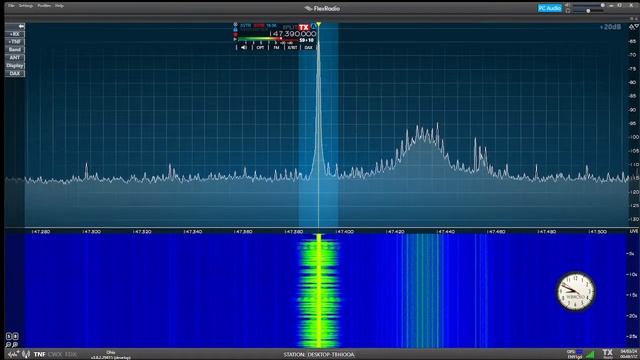
Task: Open the left-side DAX panel
Action: coord(15,73)
